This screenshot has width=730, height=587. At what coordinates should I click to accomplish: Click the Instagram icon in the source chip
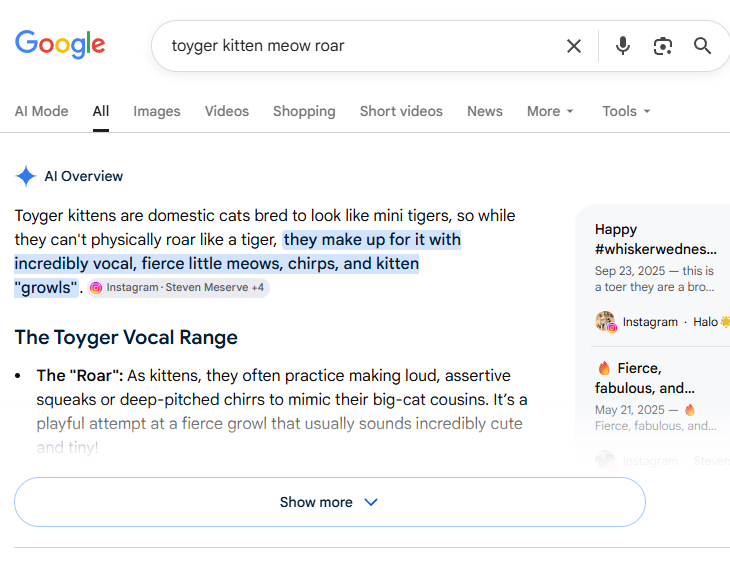[x=96, y=288]
